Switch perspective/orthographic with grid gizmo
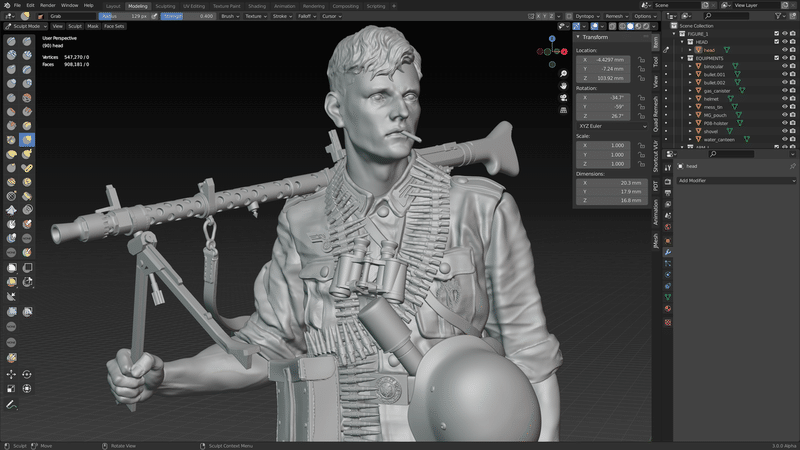This screenshot has width=800, height=450. pyautogui.click(x=563, y=110)
